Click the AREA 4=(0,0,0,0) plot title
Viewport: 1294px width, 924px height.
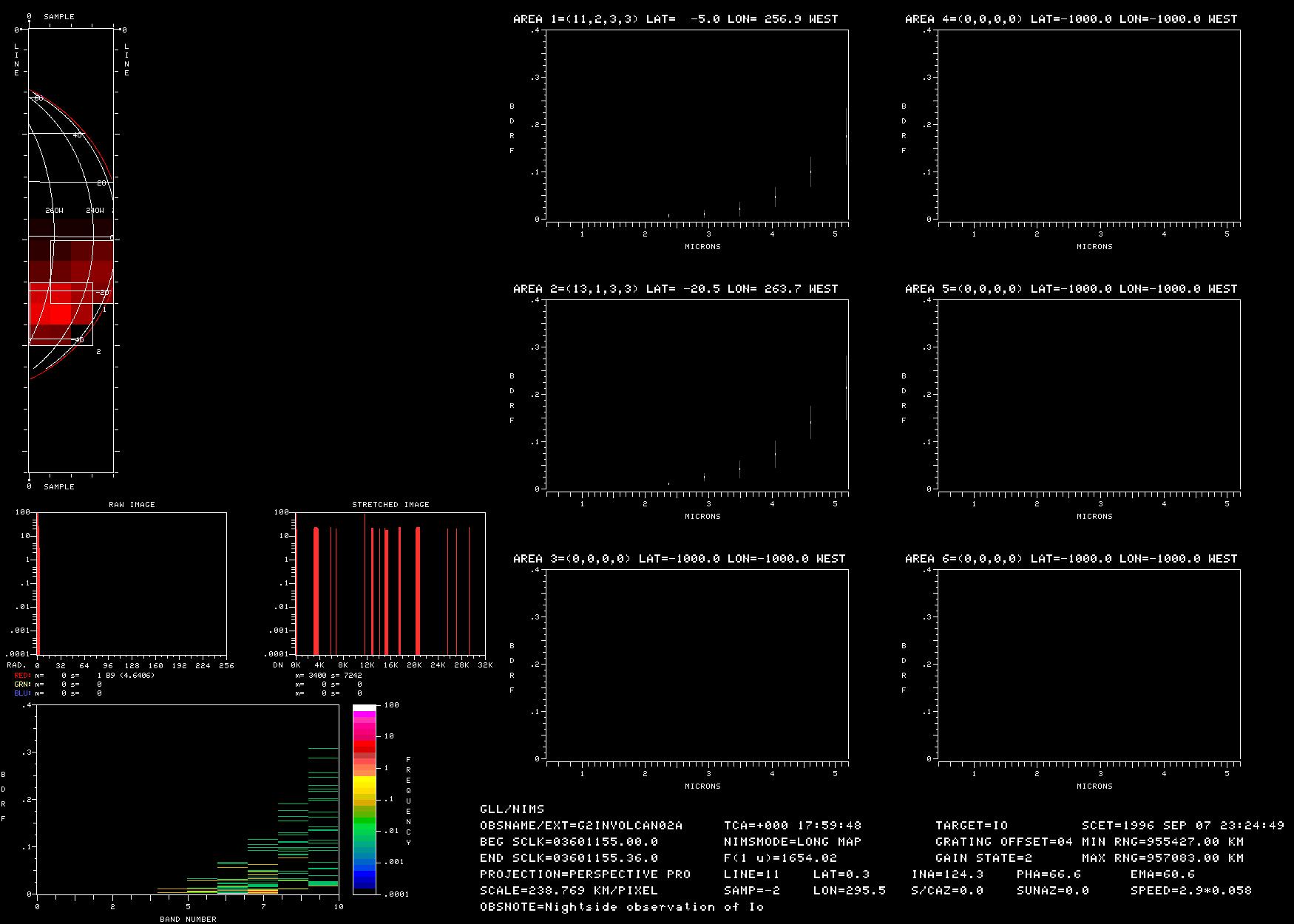[x=1071, y=19]
